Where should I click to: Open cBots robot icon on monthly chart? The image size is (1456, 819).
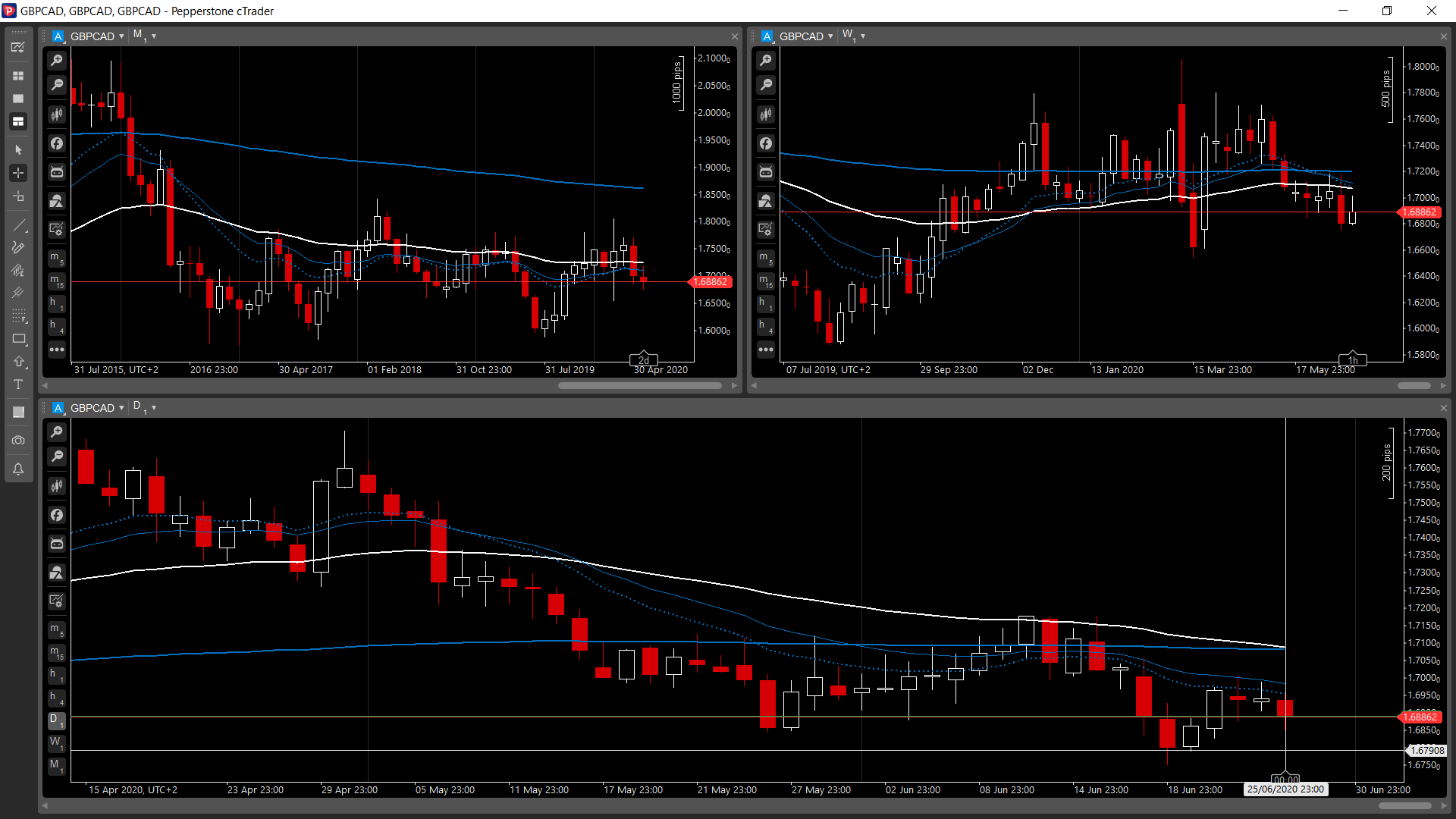click(57, 172)
